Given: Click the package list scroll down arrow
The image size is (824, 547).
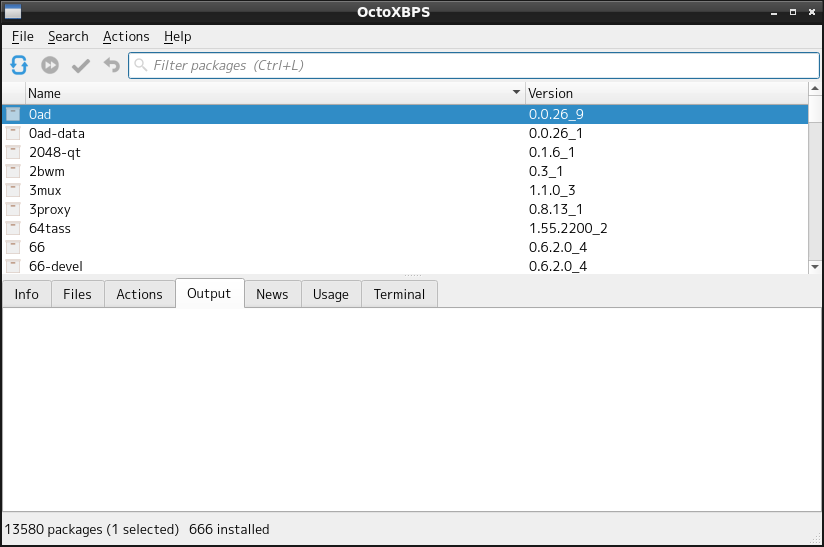Looking at the screenshot, I should (x=815, y=267).
